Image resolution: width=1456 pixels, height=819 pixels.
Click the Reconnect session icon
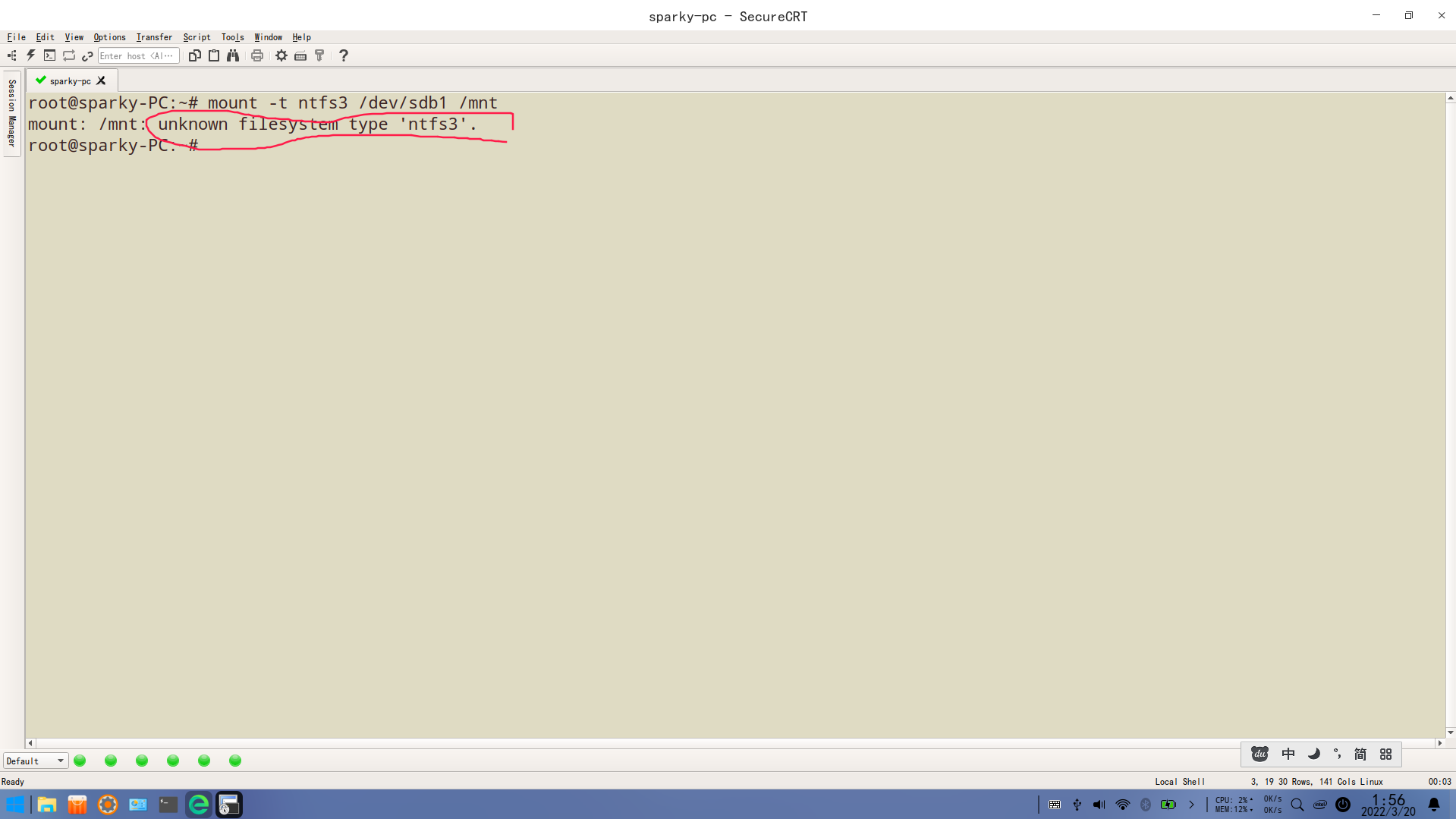pos(69,55)
